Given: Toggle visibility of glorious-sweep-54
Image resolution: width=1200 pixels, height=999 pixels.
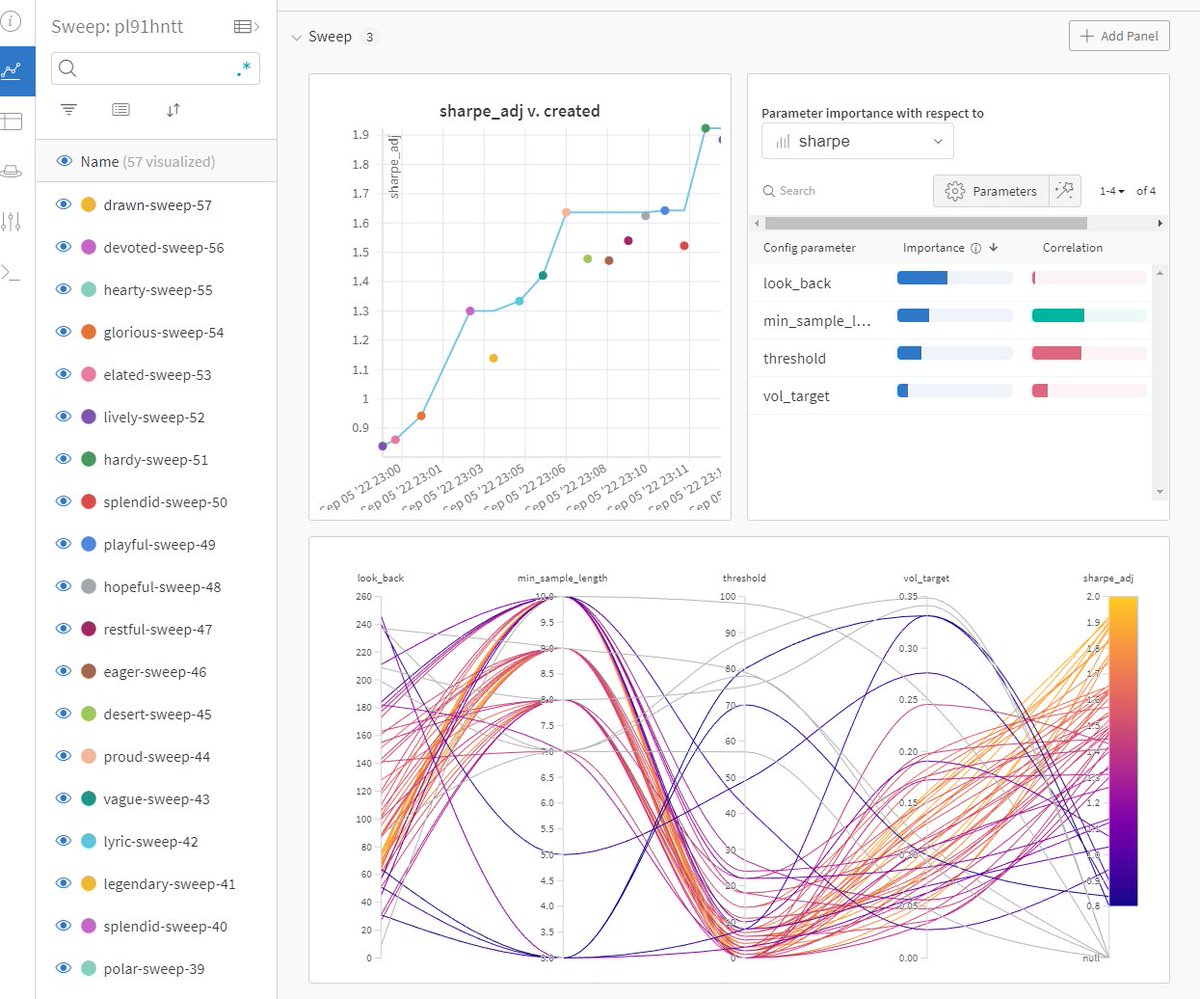Looking at the screenshot, I should (x=64, y=332).
